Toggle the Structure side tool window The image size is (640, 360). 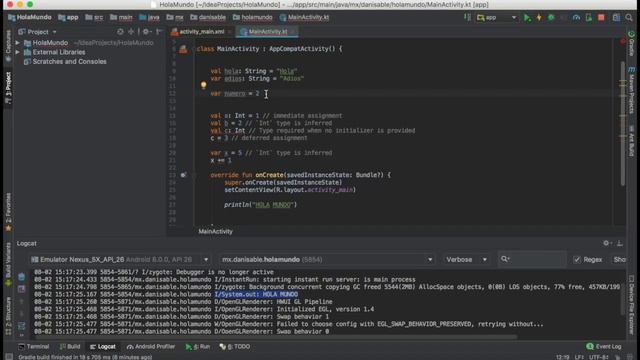(8, 316)
